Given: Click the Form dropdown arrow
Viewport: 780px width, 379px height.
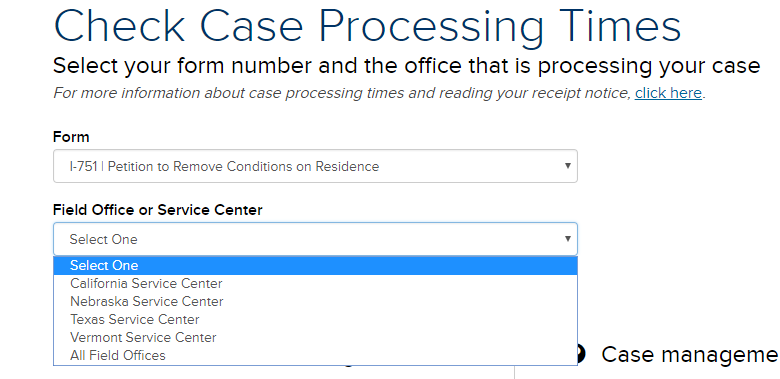Looking at the screenshot, I should [568, 166].
